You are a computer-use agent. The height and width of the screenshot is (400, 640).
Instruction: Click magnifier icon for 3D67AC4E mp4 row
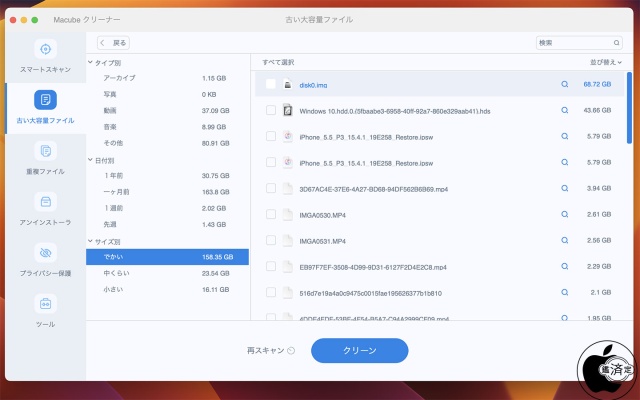(x=564, y=189)
